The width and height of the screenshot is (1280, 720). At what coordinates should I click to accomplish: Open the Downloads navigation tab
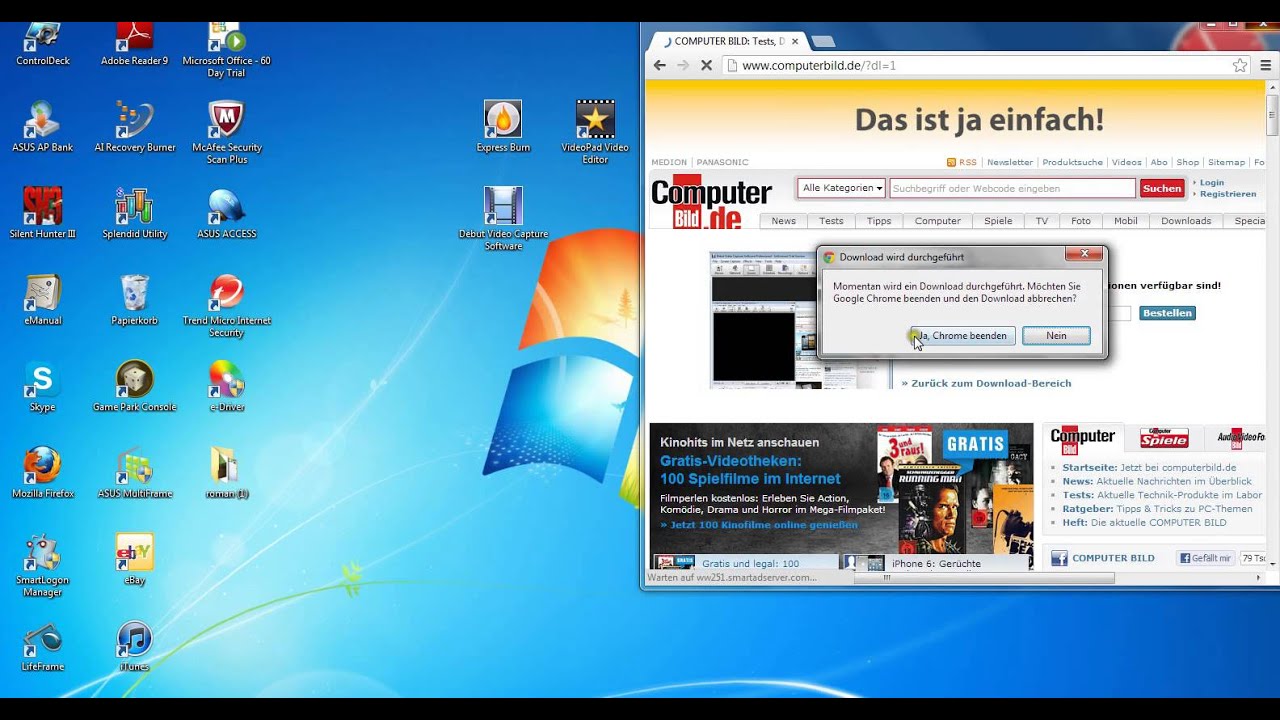point(1186,221)
